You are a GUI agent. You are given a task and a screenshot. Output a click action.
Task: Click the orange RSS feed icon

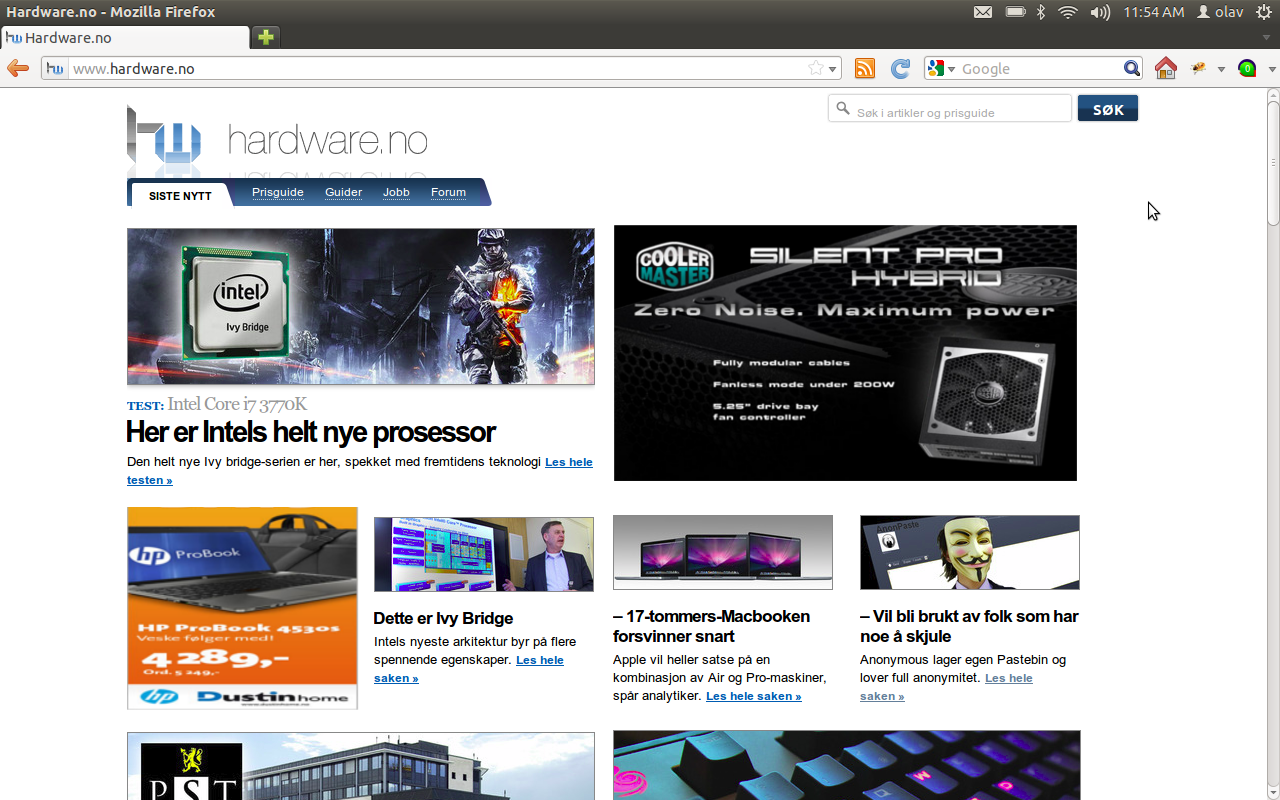click(865, 68)
